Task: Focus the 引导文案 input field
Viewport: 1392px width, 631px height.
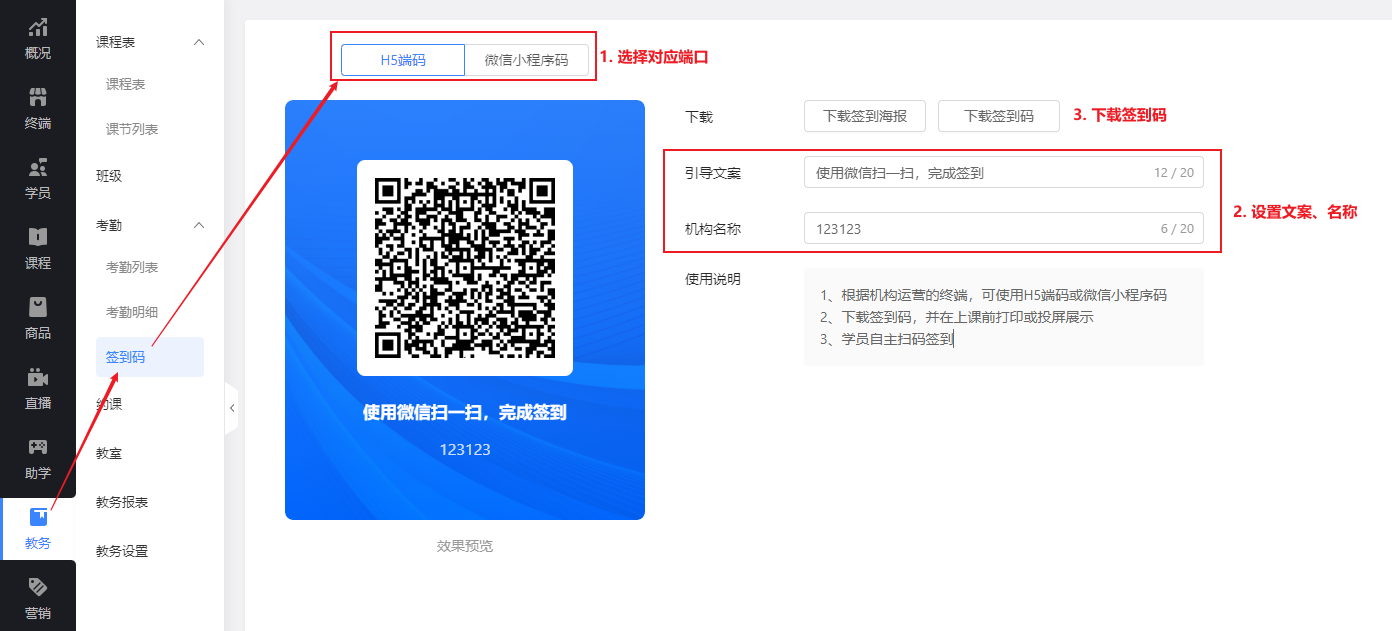Action: [x=1004, y=172]
